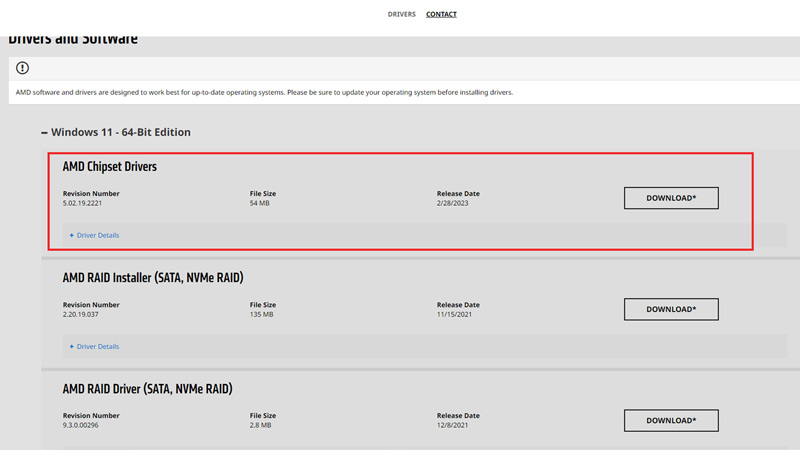Click the release date 11/15/2021
This screenshot has width=800, height=450.
(454, 314)
